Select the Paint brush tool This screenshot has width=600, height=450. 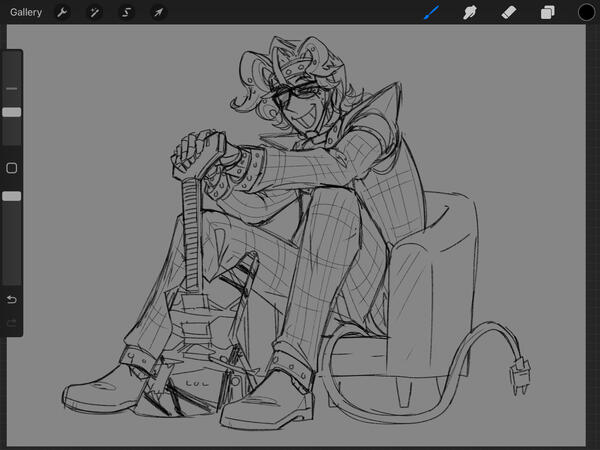431,12
